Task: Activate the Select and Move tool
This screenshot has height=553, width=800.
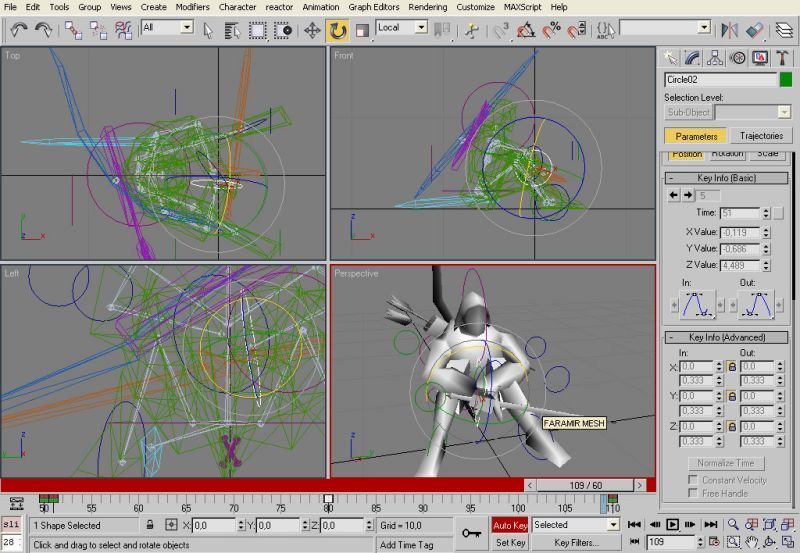Action: [312, 31]
